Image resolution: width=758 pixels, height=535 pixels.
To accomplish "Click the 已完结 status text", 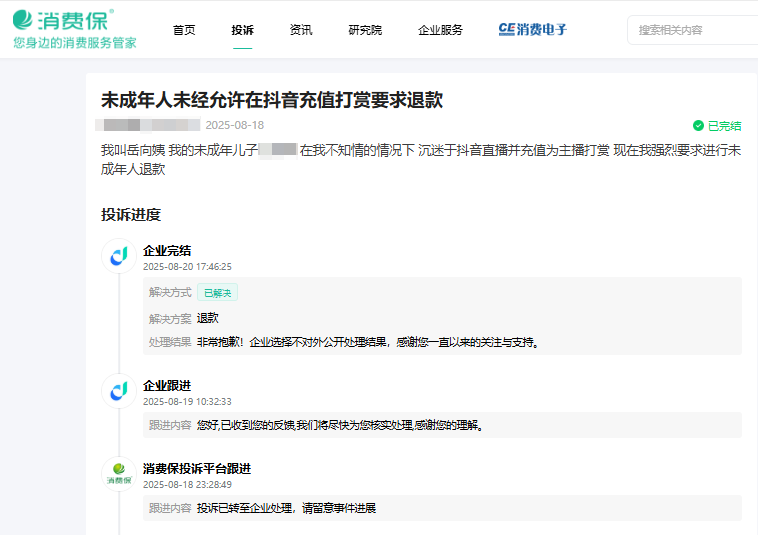I will coord(724,126).
